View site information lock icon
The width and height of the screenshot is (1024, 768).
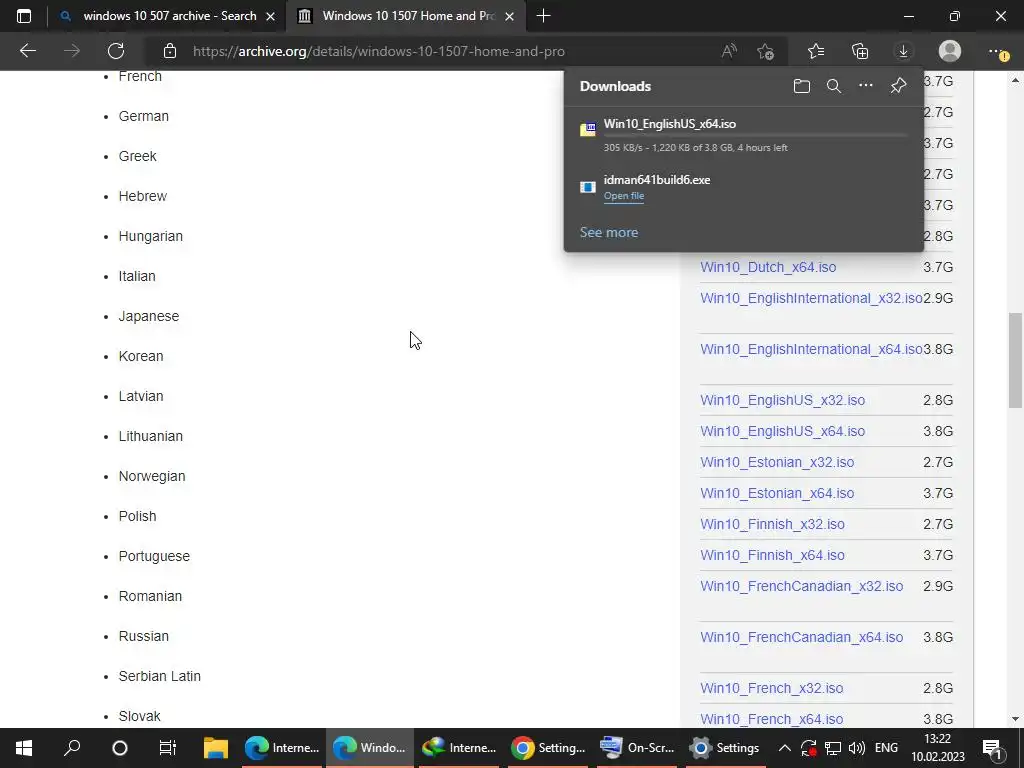(x=170, y=51)
